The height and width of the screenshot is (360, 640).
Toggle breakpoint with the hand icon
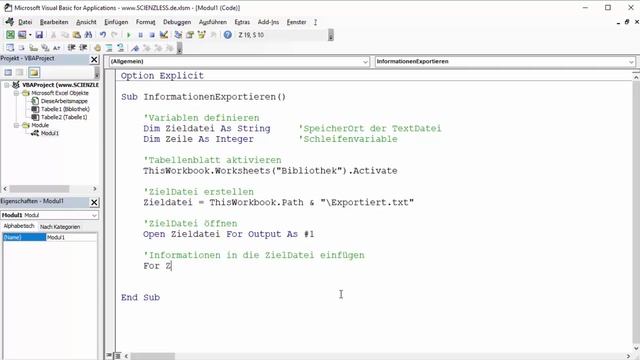(97, 48)
